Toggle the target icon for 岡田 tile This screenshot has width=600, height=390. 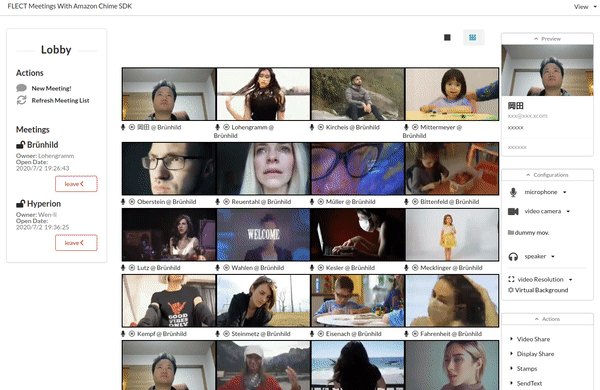[x=132, y=127]
